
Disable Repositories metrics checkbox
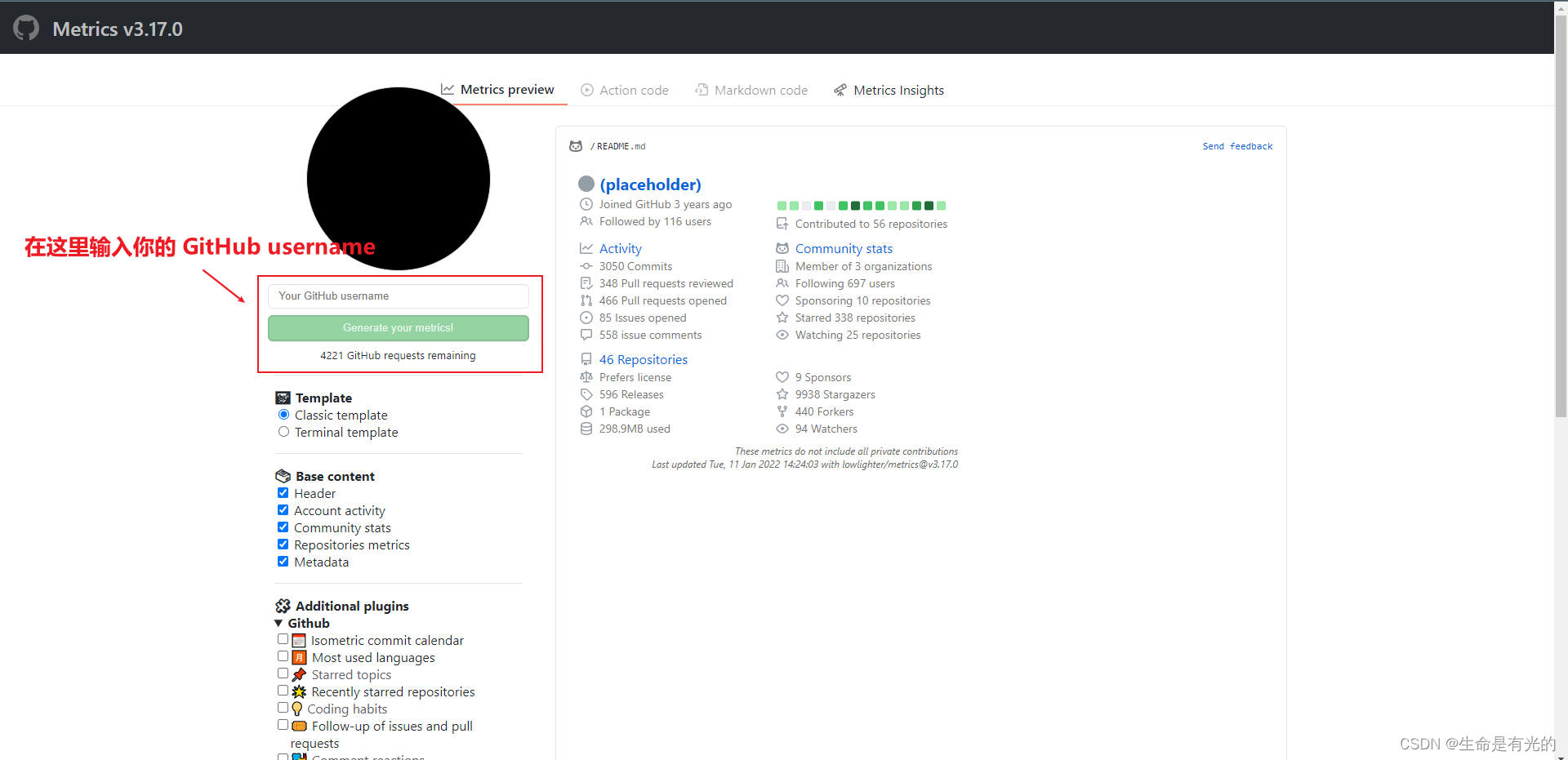(283, 544)
